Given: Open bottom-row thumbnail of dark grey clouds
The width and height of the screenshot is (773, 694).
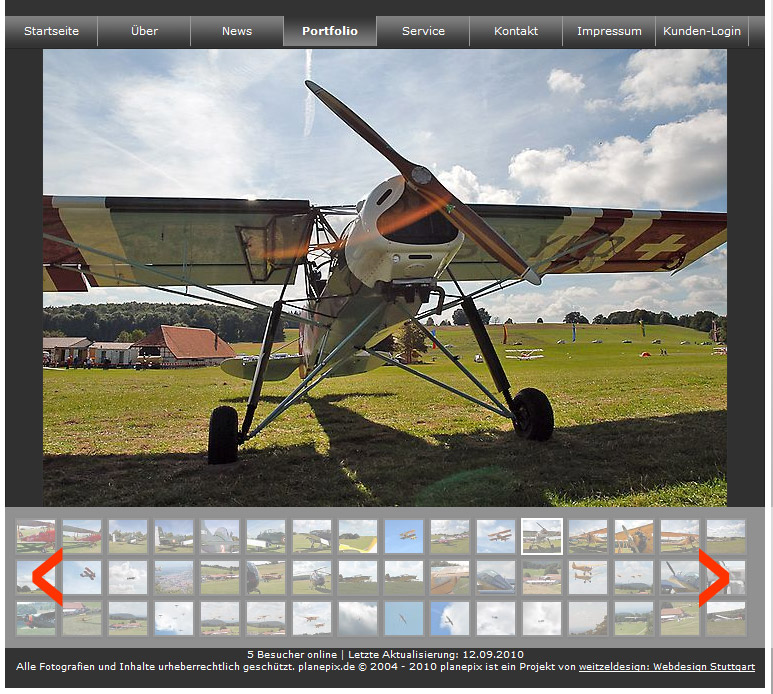Looking at the screenshot, I should point(358,618).
